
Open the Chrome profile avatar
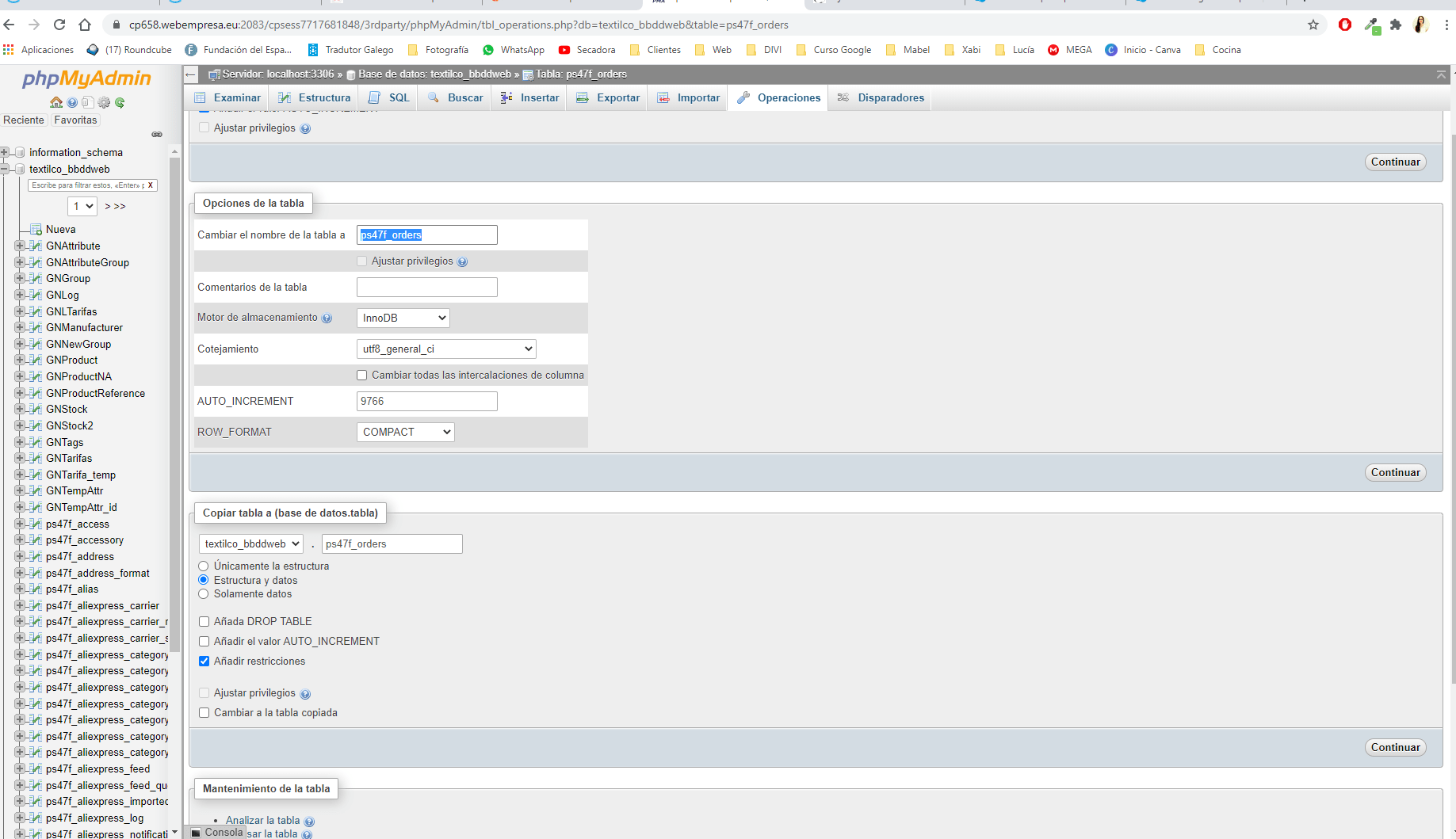(1421, 25)
